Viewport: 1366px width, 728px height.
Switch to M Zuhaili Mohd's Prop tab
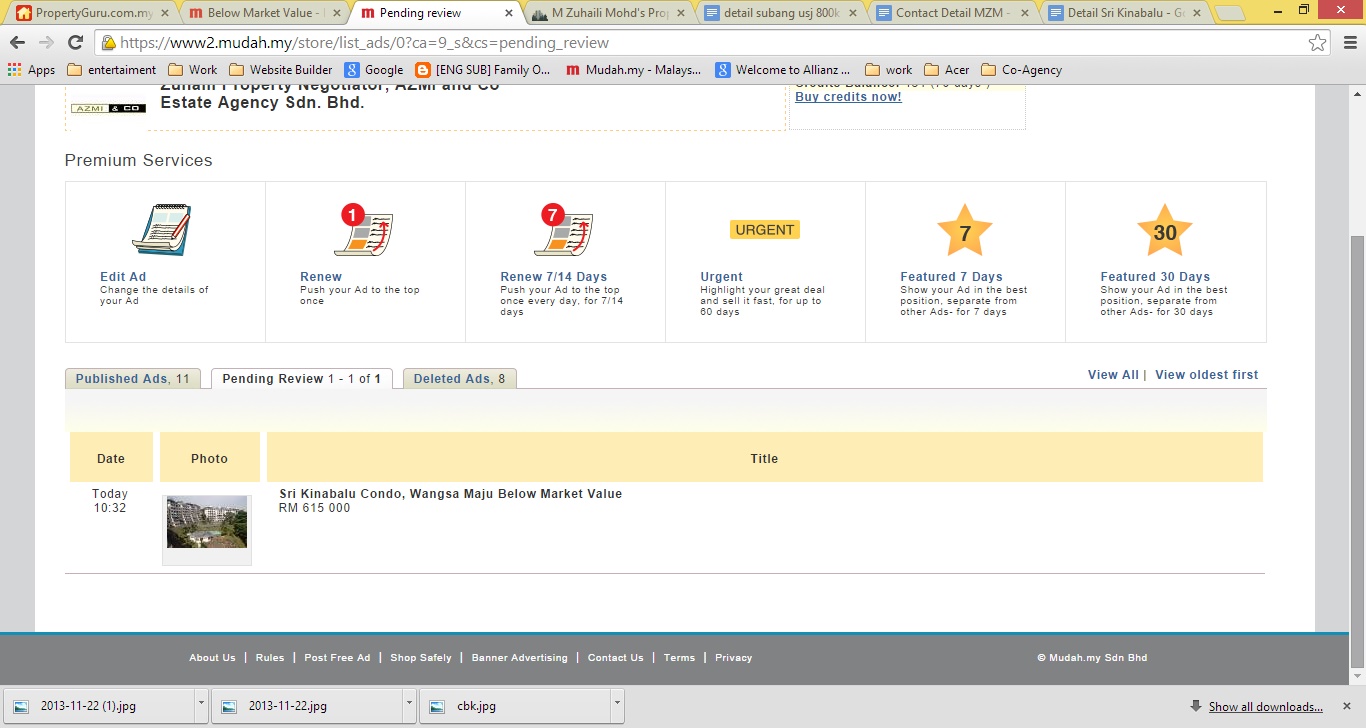tap(608, 13)
